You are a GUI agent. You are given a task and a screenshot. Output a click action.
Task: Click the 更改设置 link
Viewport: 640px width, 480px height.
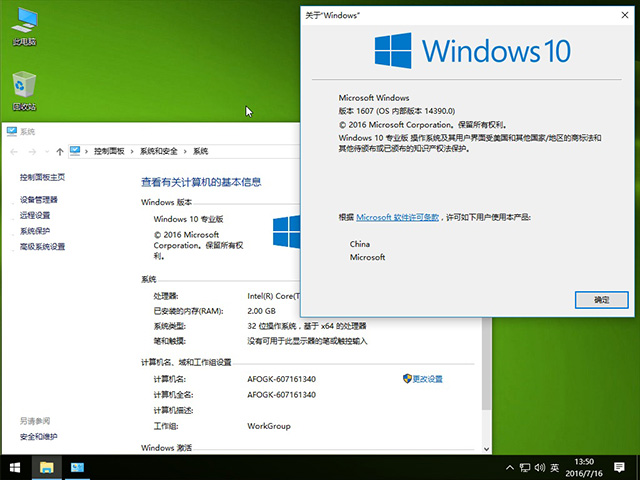427,379
